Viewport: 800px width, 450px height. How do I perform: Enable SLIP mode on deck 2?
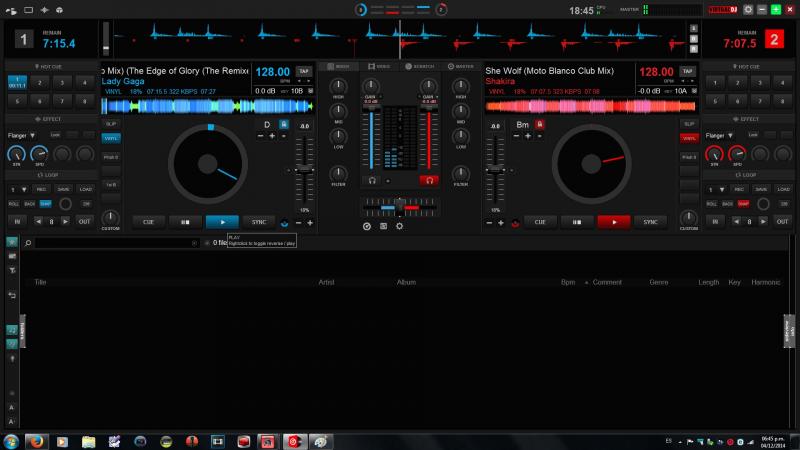click(689, 124)
